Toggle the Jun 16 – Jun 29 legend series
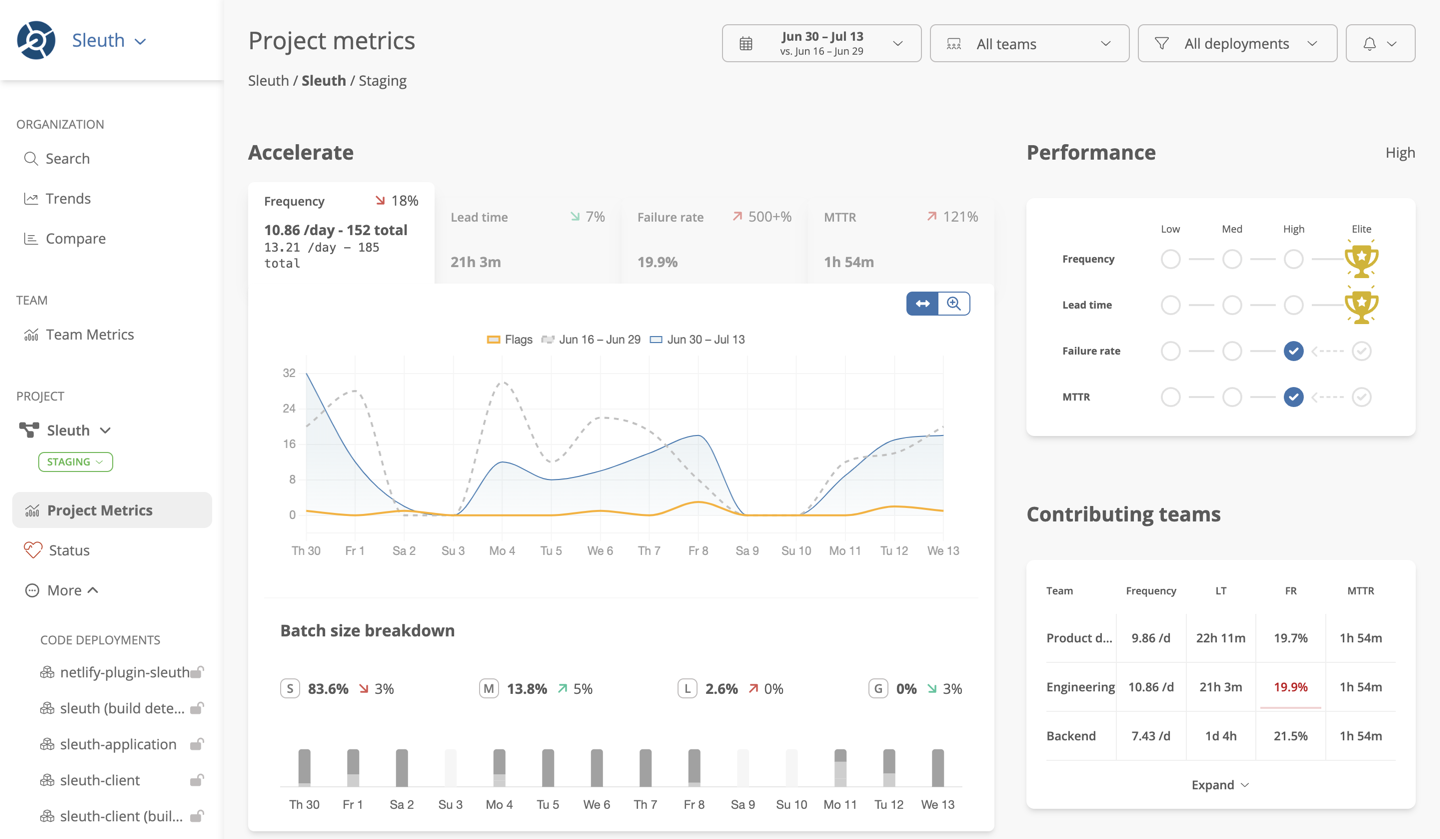1440x839 pixels. tap(591, 340)
